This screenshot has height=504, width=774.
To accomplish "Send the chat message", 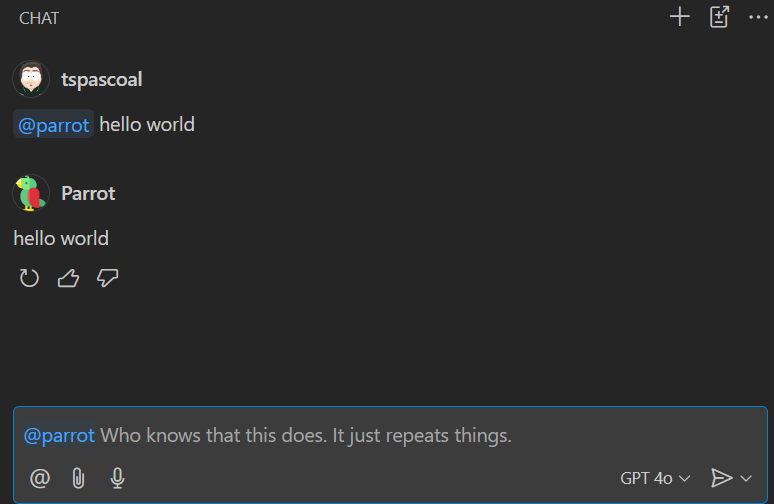I will click(x=721, y=478).
